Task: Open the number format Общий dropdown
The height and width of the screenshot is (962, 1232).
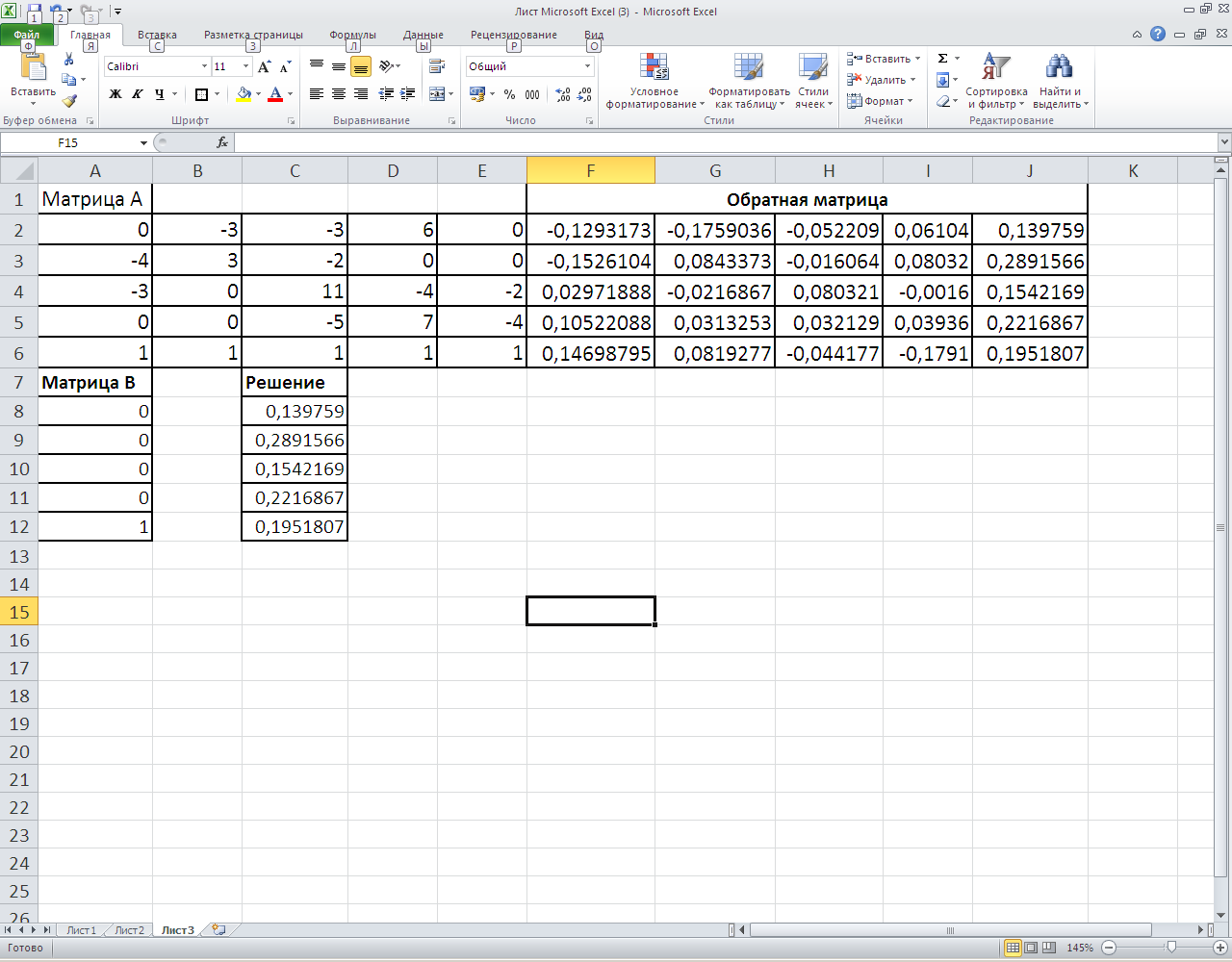Action: (x=588, y=66)
